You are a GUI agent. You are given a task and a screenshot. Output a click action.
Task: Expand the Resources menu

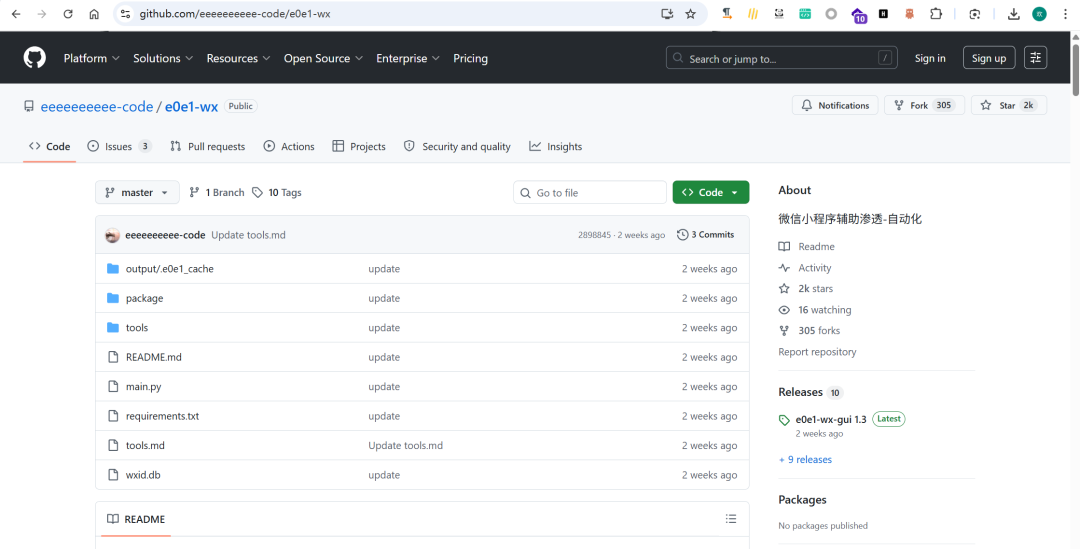click(238, 59)
